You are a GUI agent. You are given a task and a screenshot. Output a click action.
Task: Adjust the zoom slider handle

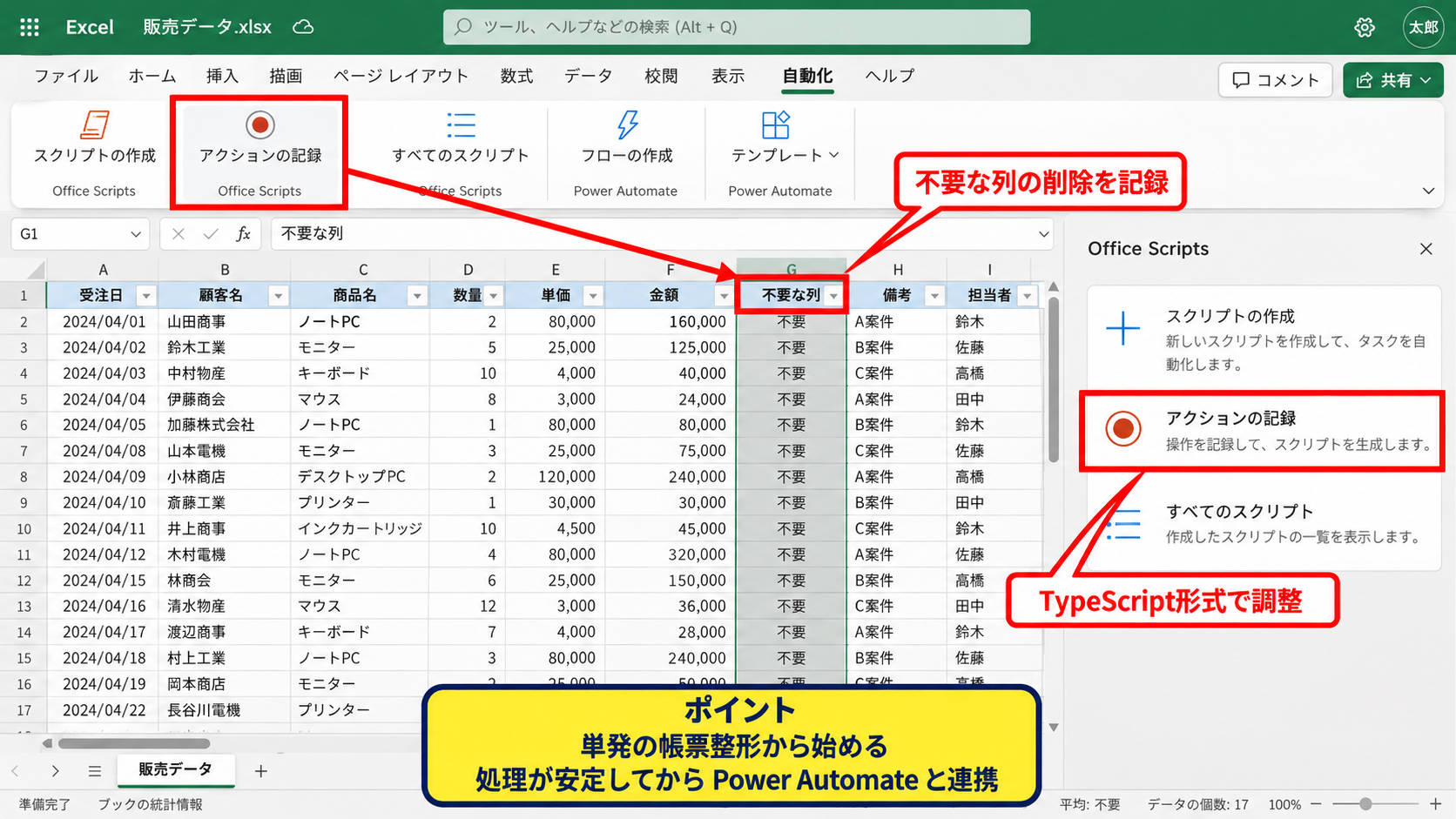click(x=1365, y=804)
